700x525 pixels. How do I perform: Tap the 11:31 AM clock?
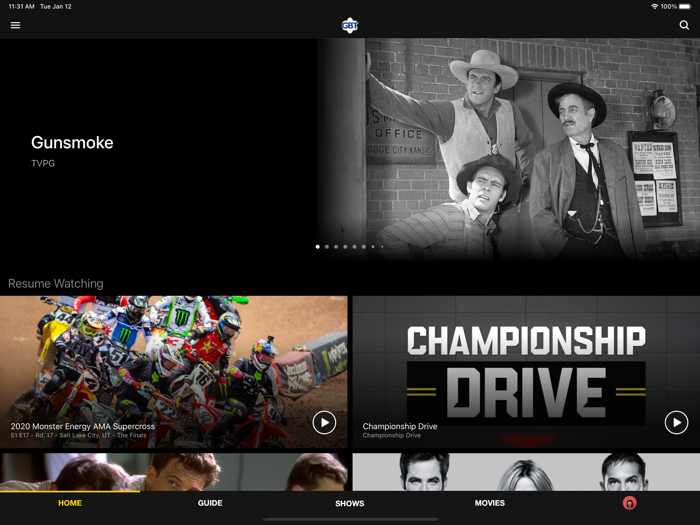pyautogui.click(x=21, y=6)
